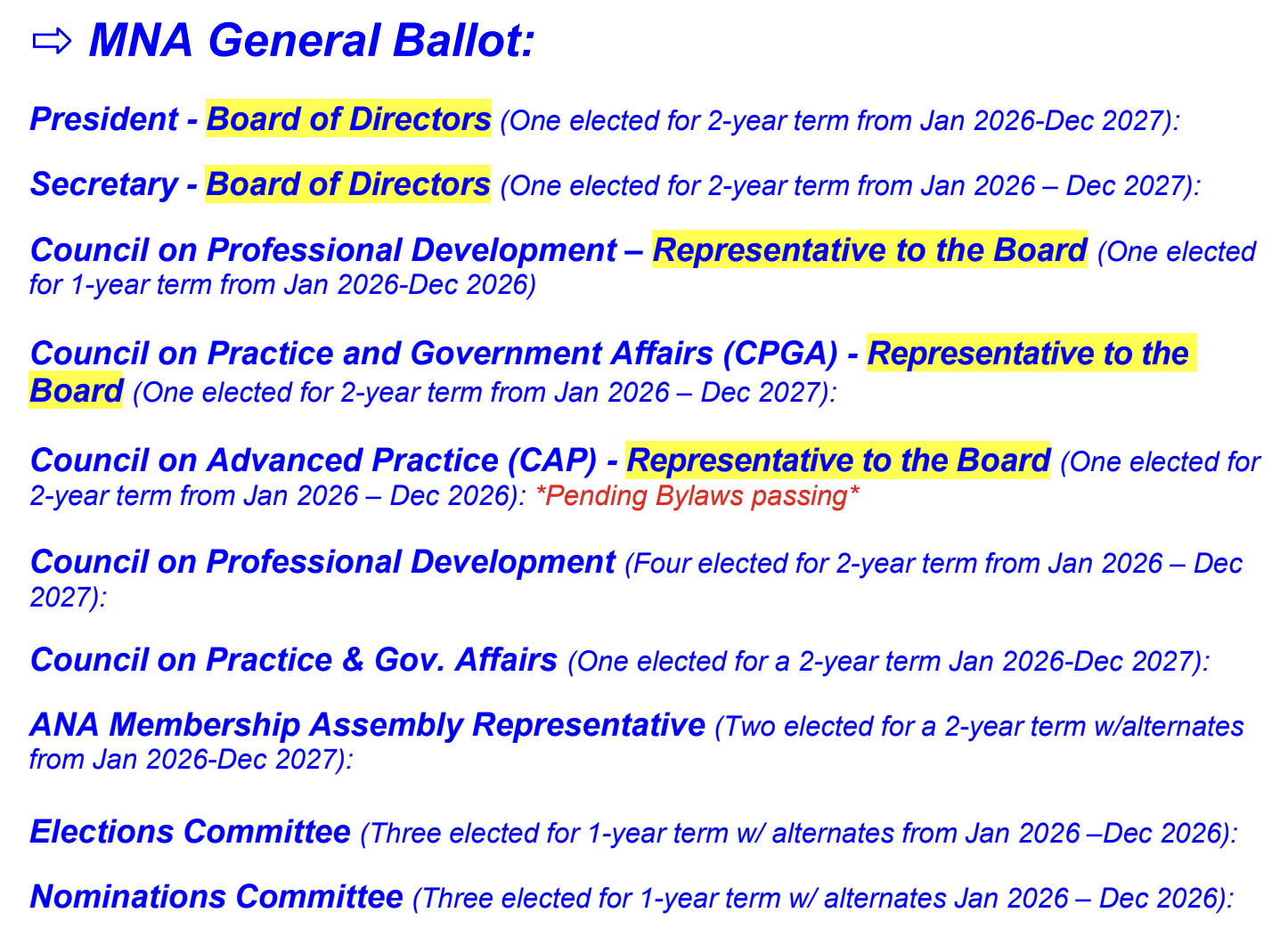The image size is (1288, 937).
Task: Click Council on Practice & Gov. Affairs title
Action: coord(293,660)
